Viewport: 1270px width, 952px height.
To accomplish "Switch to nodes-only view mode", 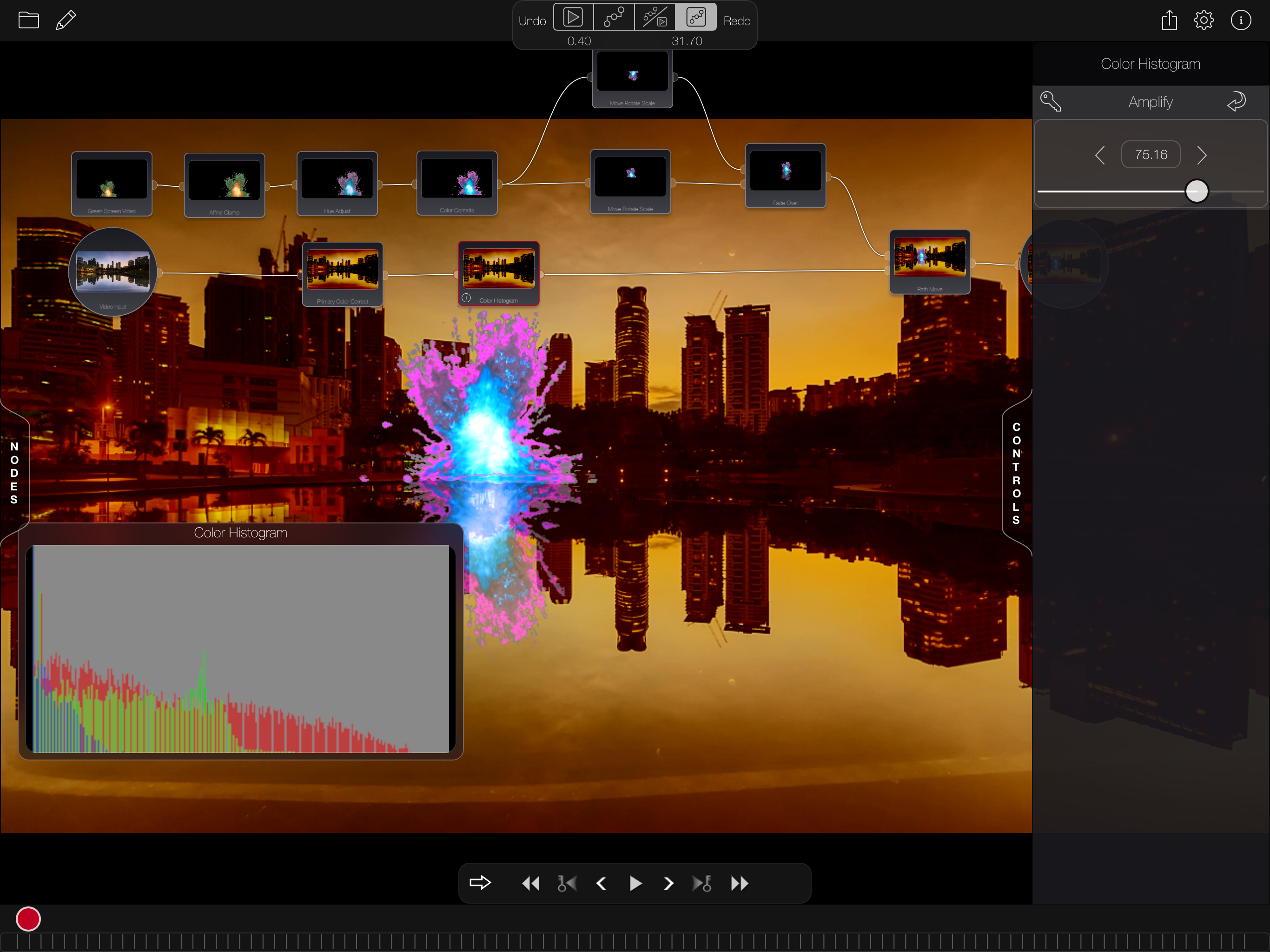I will click(x=614, y=17).
